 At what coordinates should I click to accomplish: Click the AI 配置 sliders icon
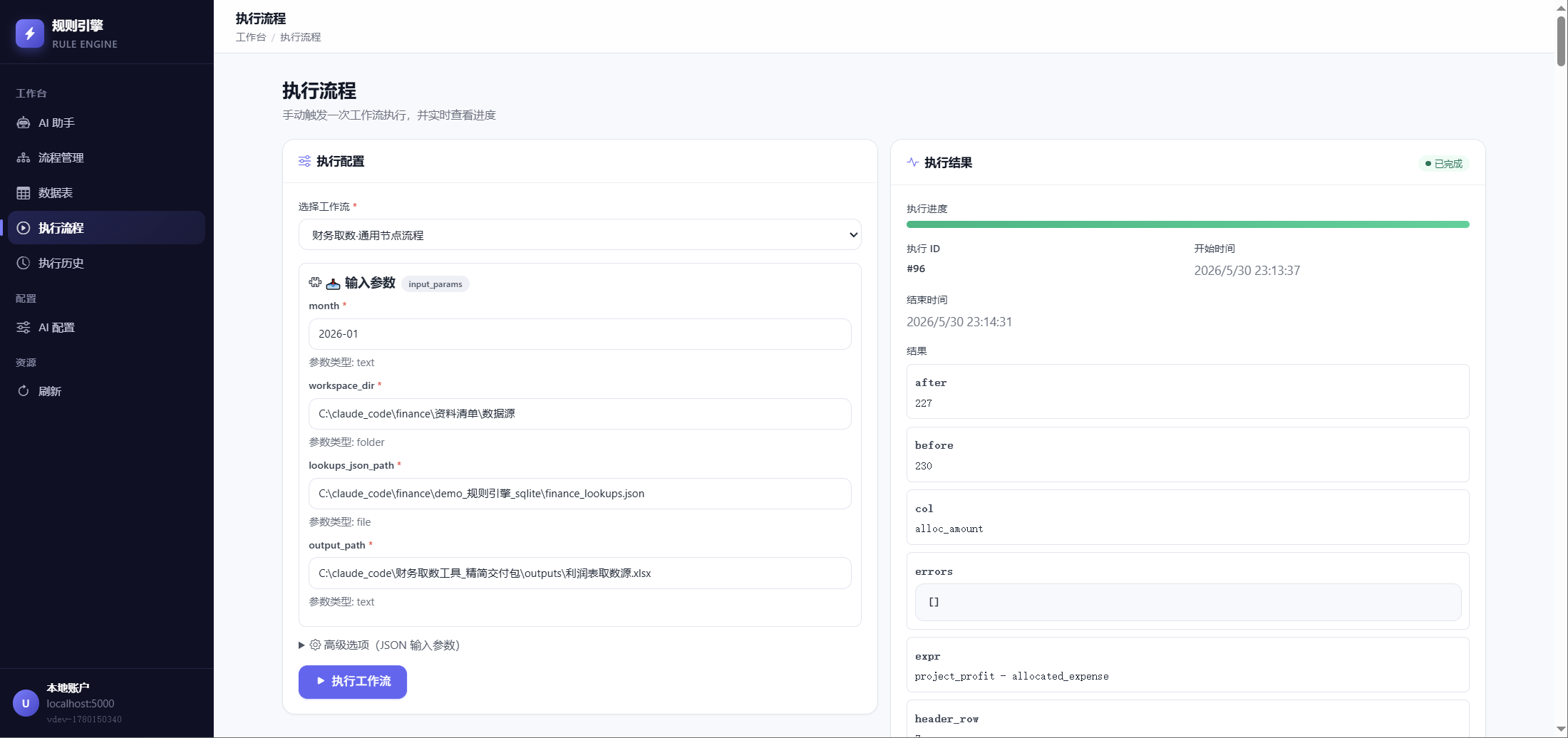pyautogui.click(x=24, y=327)
